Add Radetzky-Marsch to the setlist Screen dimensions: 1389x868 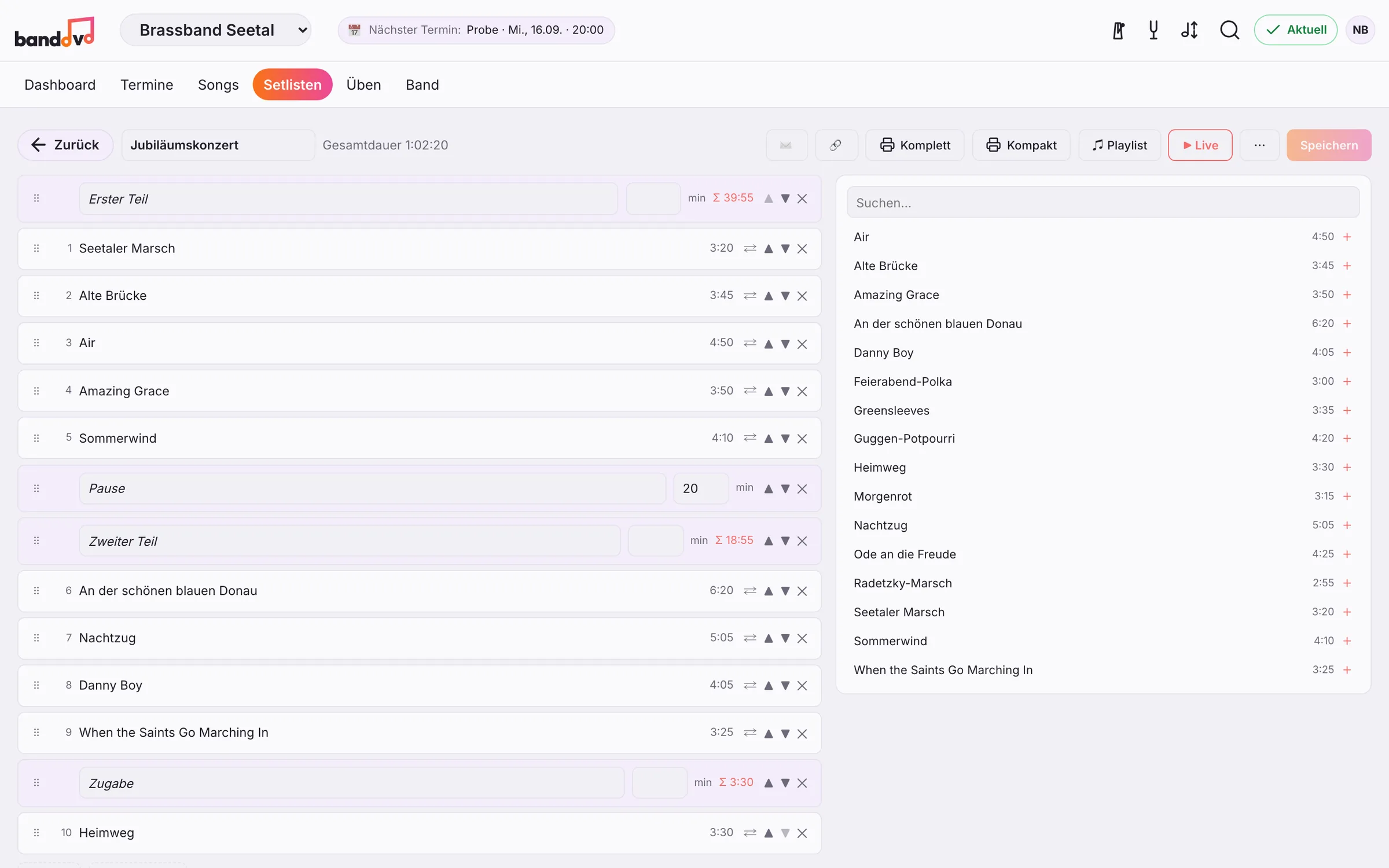[1347, 583]
